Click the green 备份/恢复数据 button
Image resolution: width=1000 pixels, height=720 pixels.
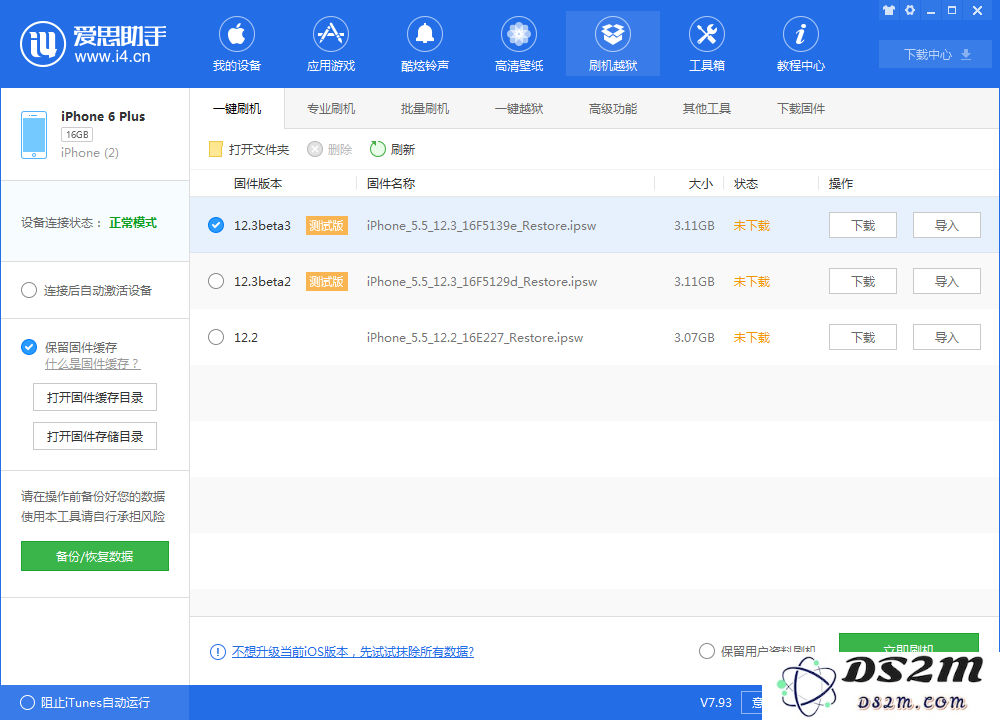[95, 556]
